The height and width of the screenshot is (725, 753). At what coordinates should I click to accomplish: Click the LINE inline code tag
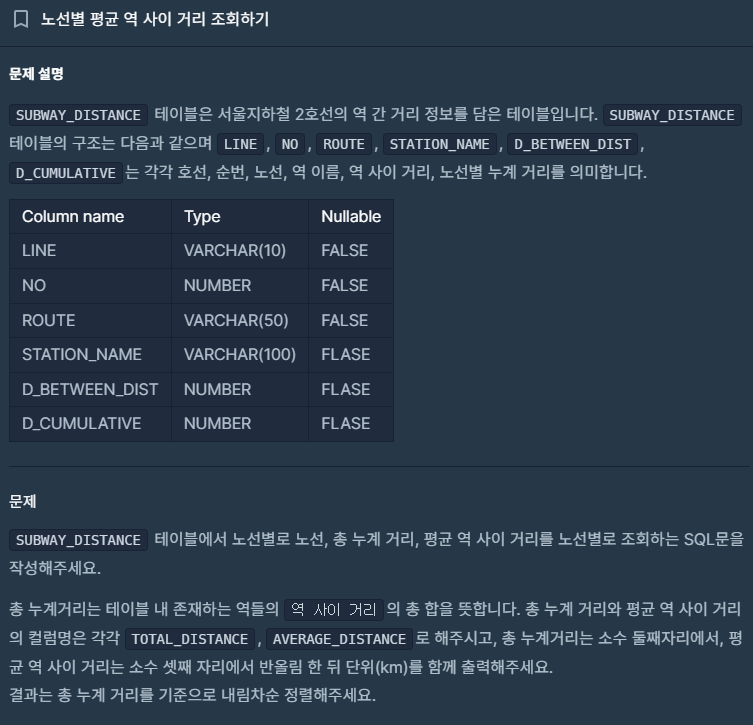pyautogui.click(x=241, y=144)
